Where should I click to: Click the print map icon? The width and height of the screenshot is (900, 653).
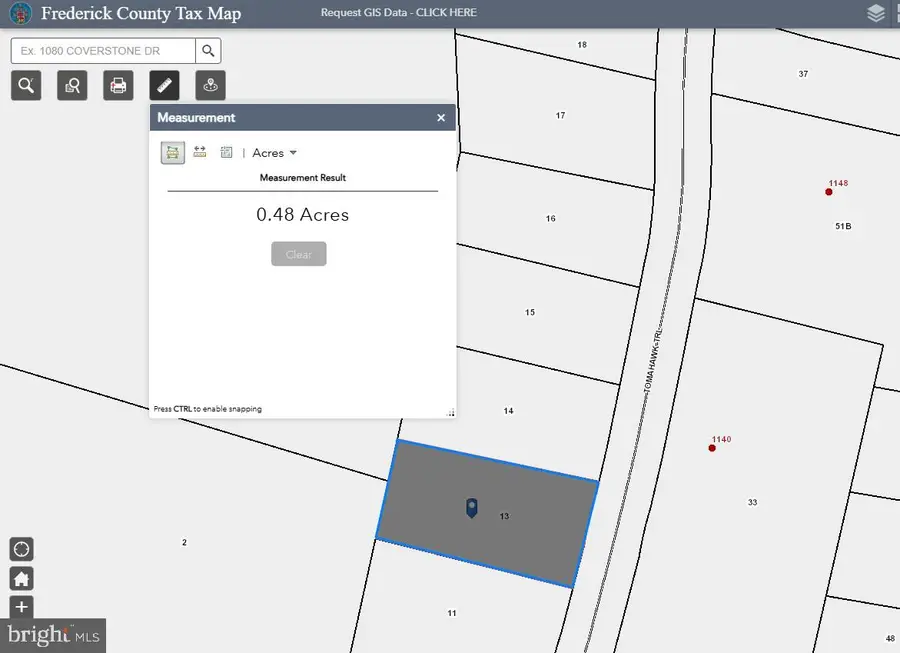tap(118, 85)
